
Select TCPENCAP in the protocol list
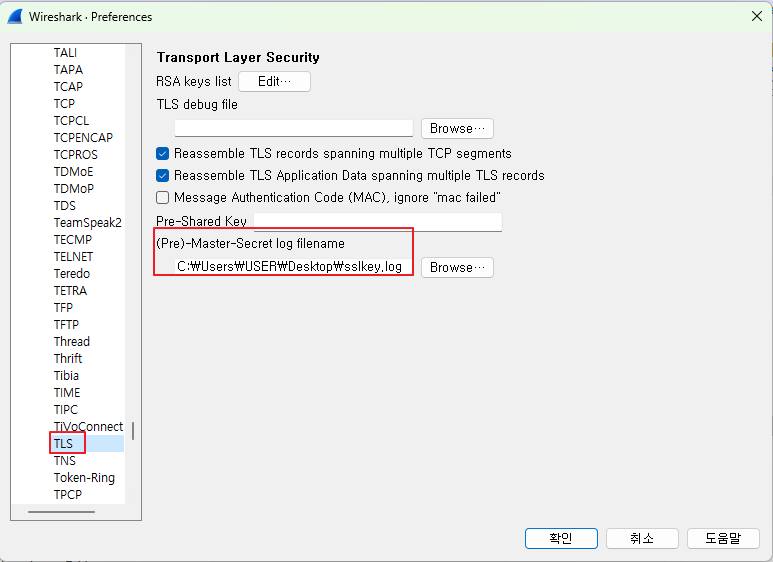[83, 138]
